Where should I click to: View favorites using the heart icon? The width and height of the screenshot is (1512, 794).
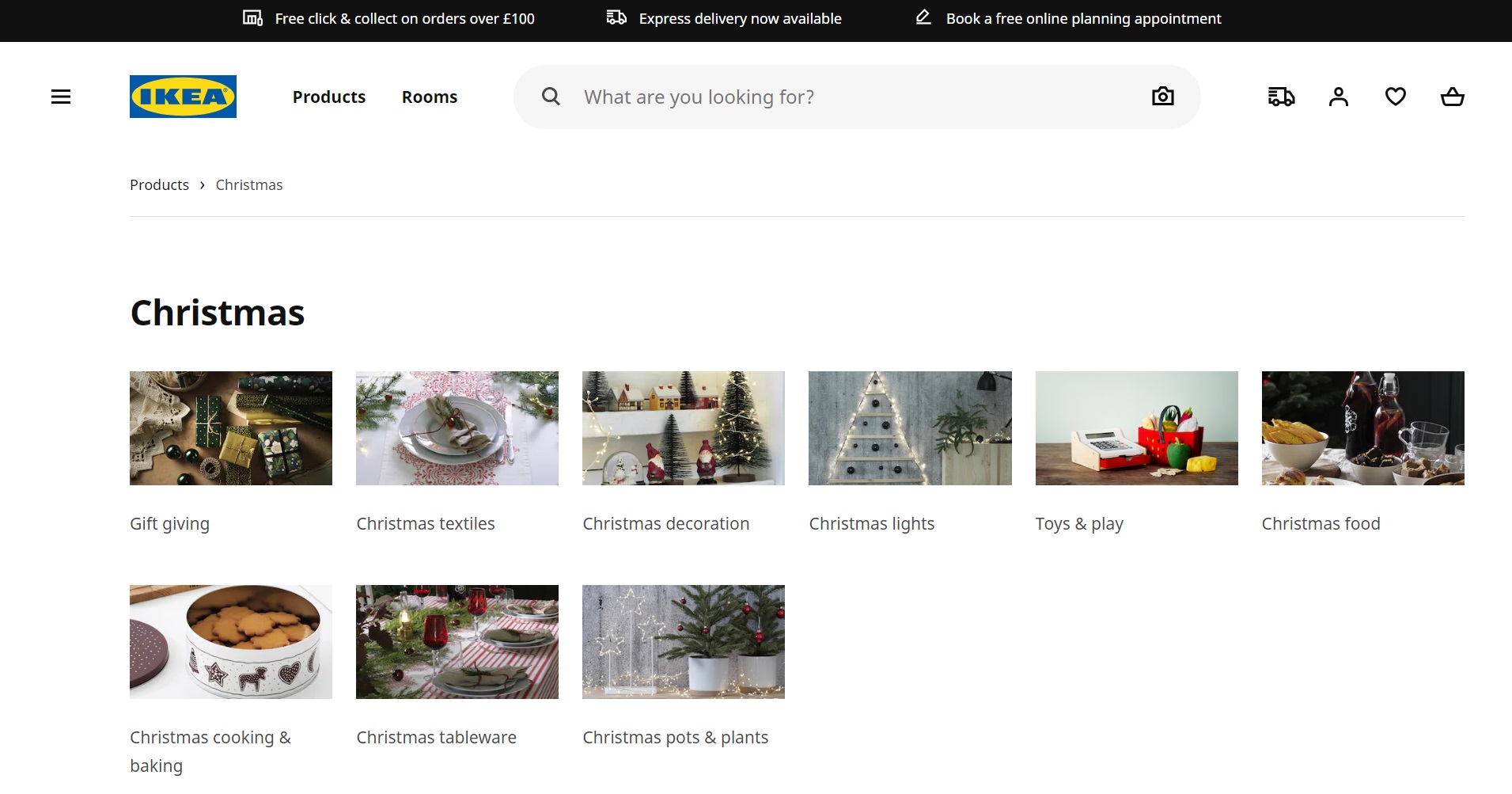(x=1395, y=96)
